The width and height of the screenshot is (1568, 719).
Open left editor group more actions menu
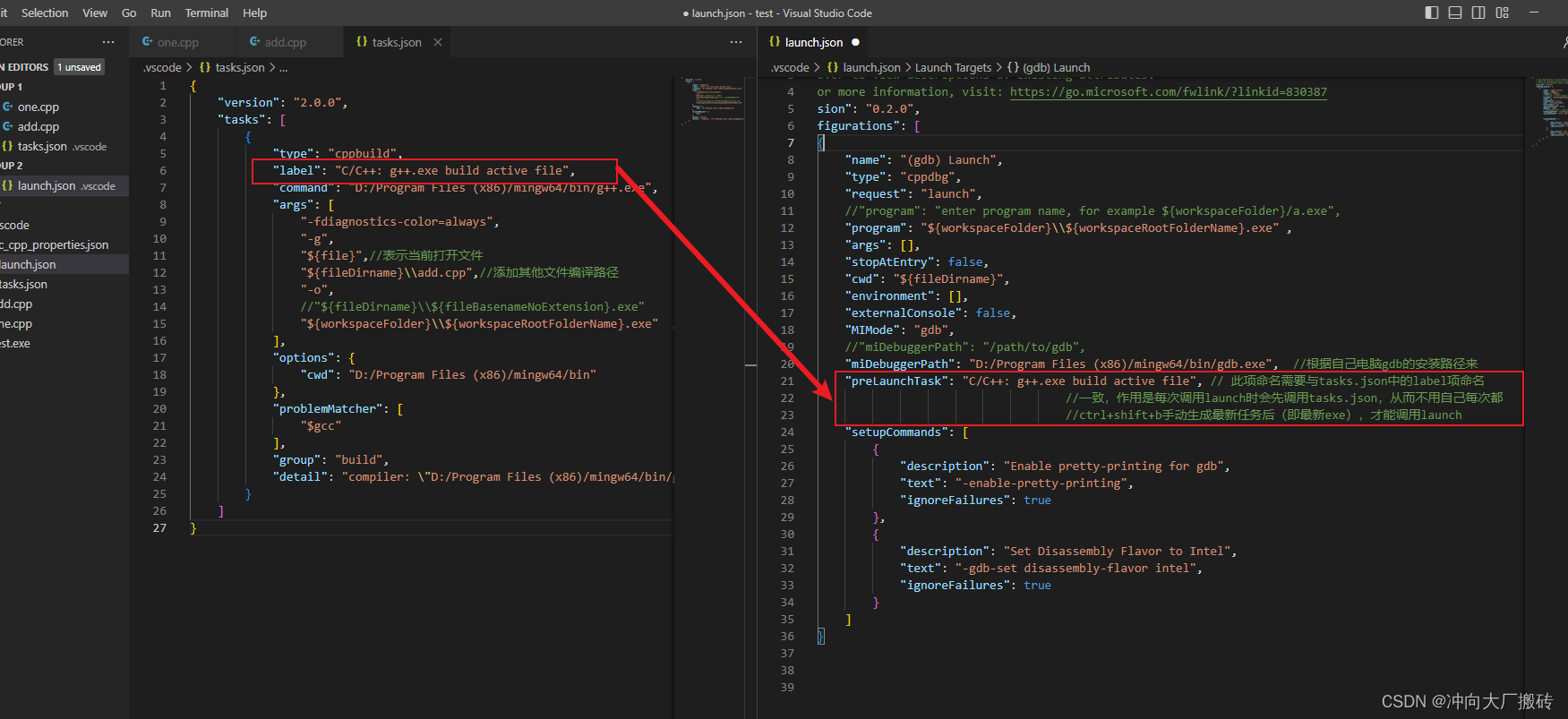[x=736, y=42]
